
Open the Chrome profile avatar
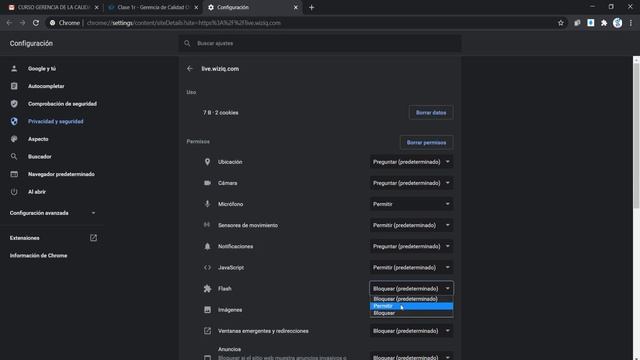[618, 23]
